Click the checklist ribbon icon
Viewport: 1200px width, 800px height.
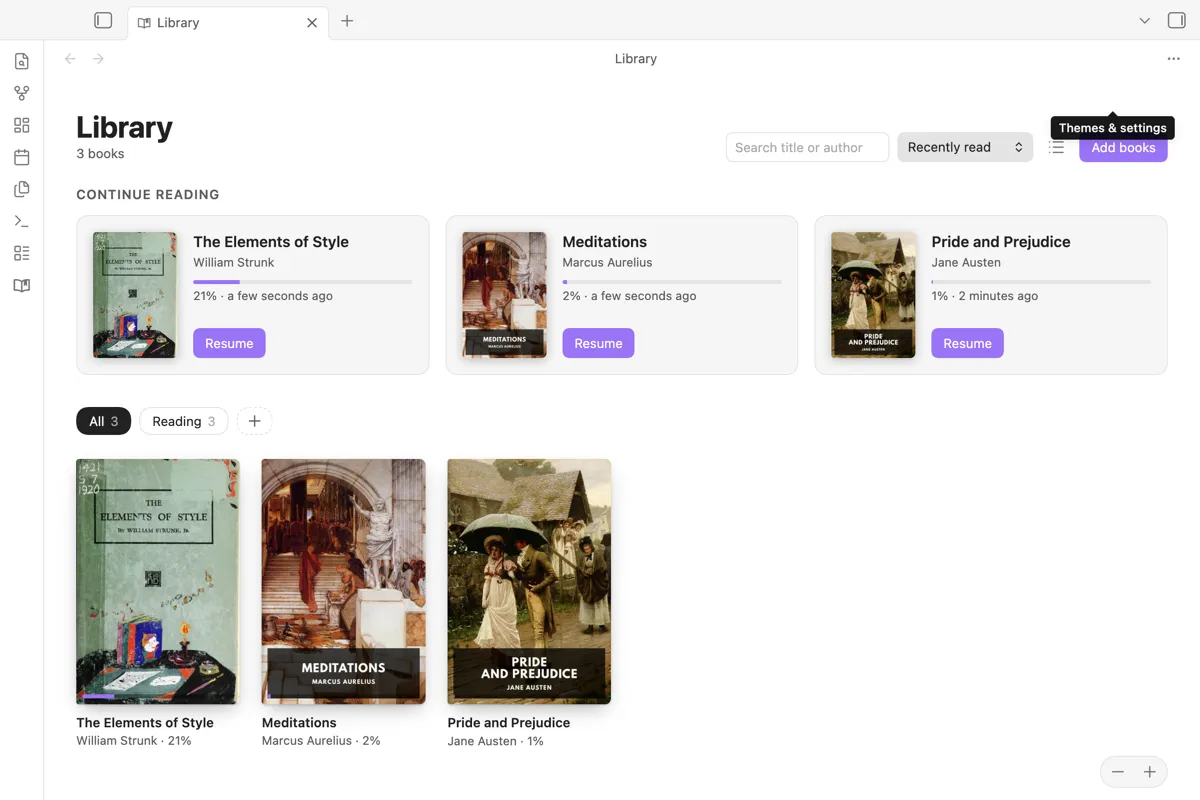coord(22,253)
